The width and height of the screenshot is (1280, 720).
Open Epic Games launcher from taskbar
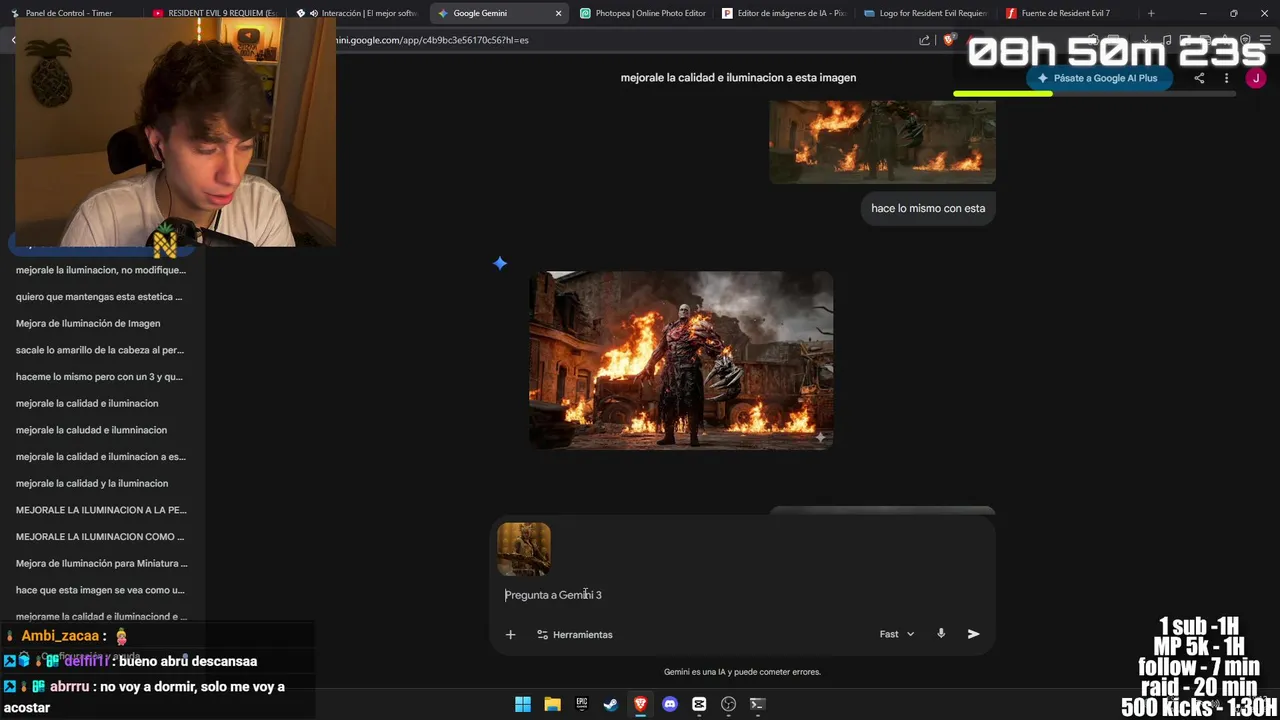[x=582, y=704]
